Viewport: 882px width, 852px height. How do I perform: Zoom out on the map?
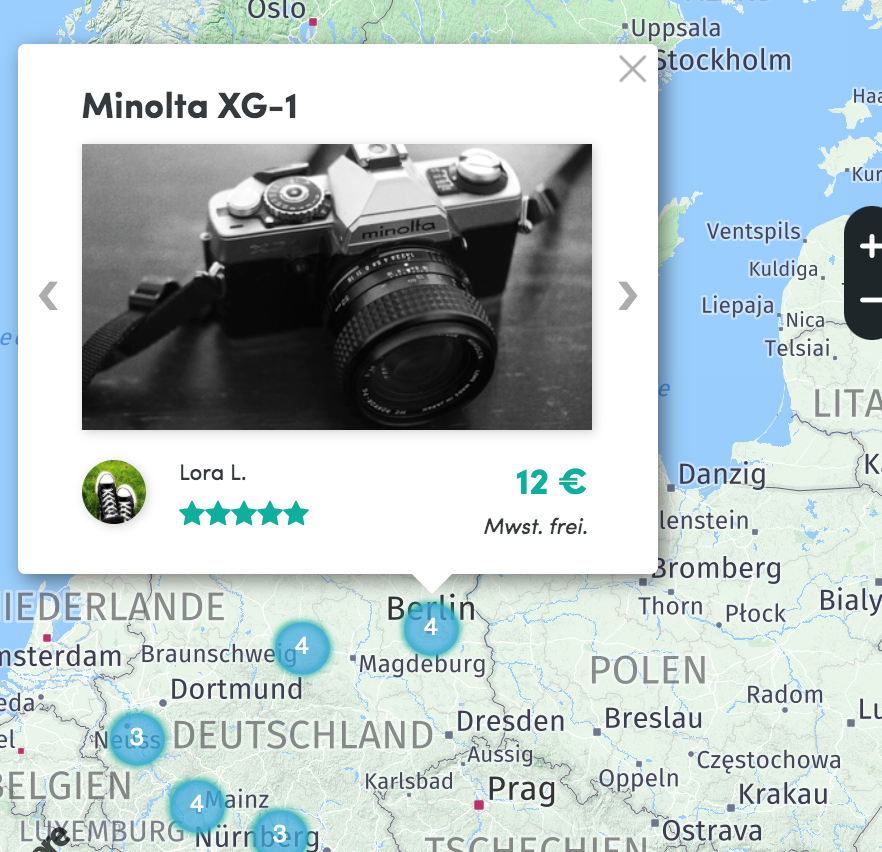[871, 300]
